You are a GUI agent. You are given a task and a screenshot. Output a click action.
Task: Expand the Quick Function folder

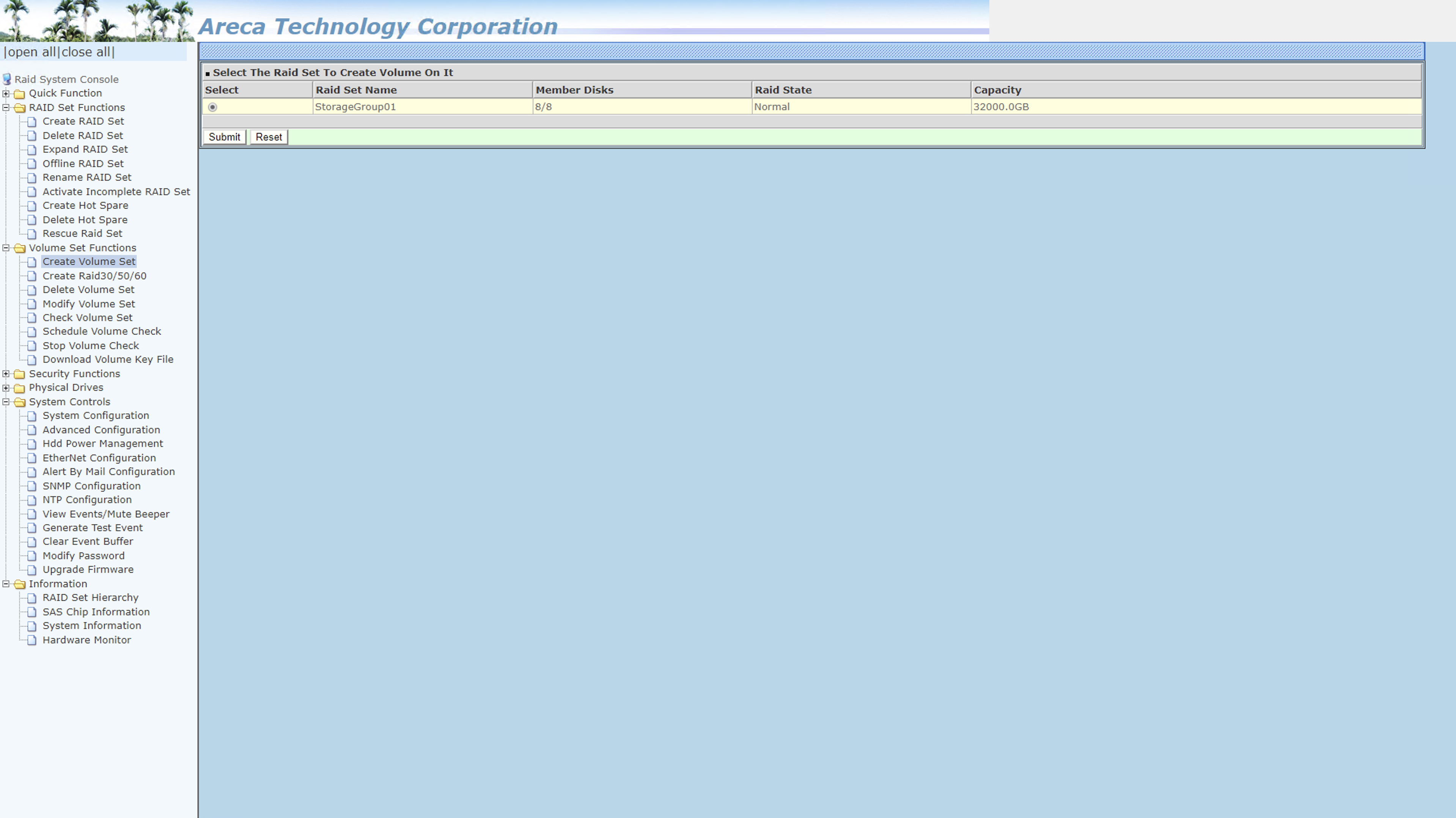pyautogui.click(x=6, y=93)
